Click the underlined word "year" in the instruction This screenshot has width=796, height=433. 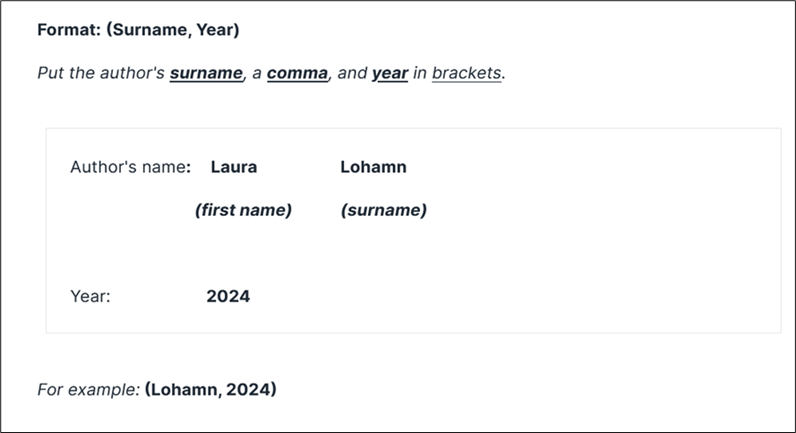tap(389, 73)
